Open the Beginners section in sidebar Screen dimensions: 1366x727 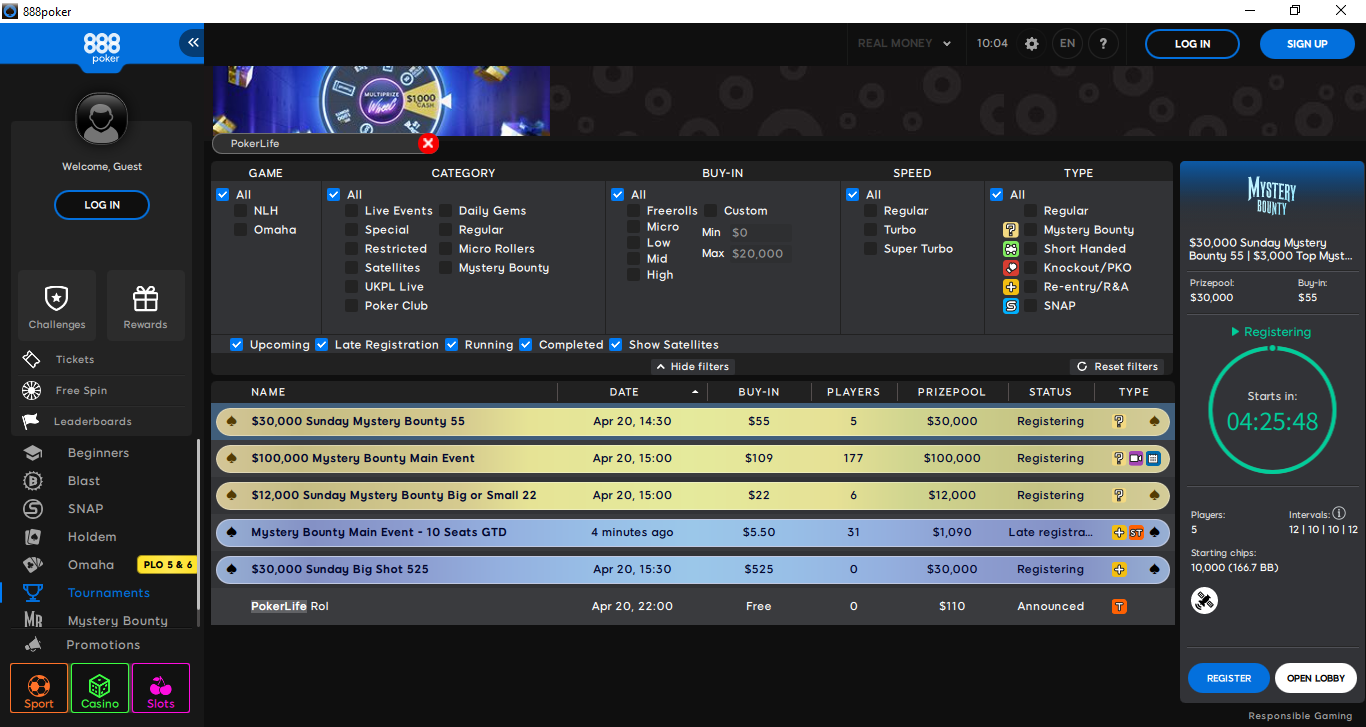pyautogui.click(x=98, y=453)
